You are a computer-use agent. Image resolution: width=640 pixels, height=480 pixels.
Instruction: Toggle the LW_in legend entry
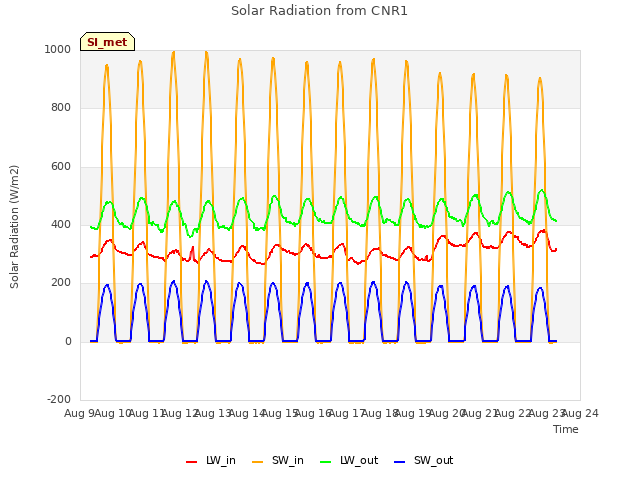pyautogui.click(x=211, y=460)
